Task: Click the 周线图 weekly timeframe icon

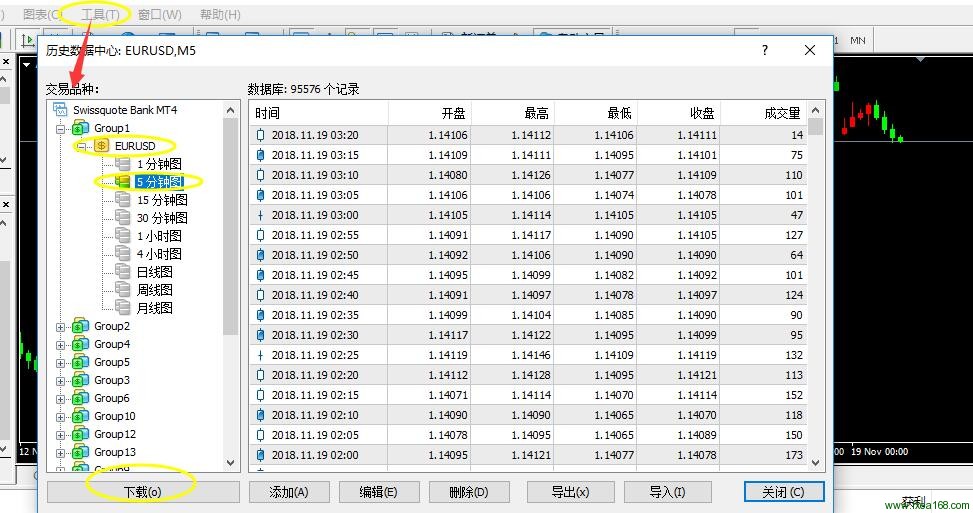Action: (x=123, y=290)
